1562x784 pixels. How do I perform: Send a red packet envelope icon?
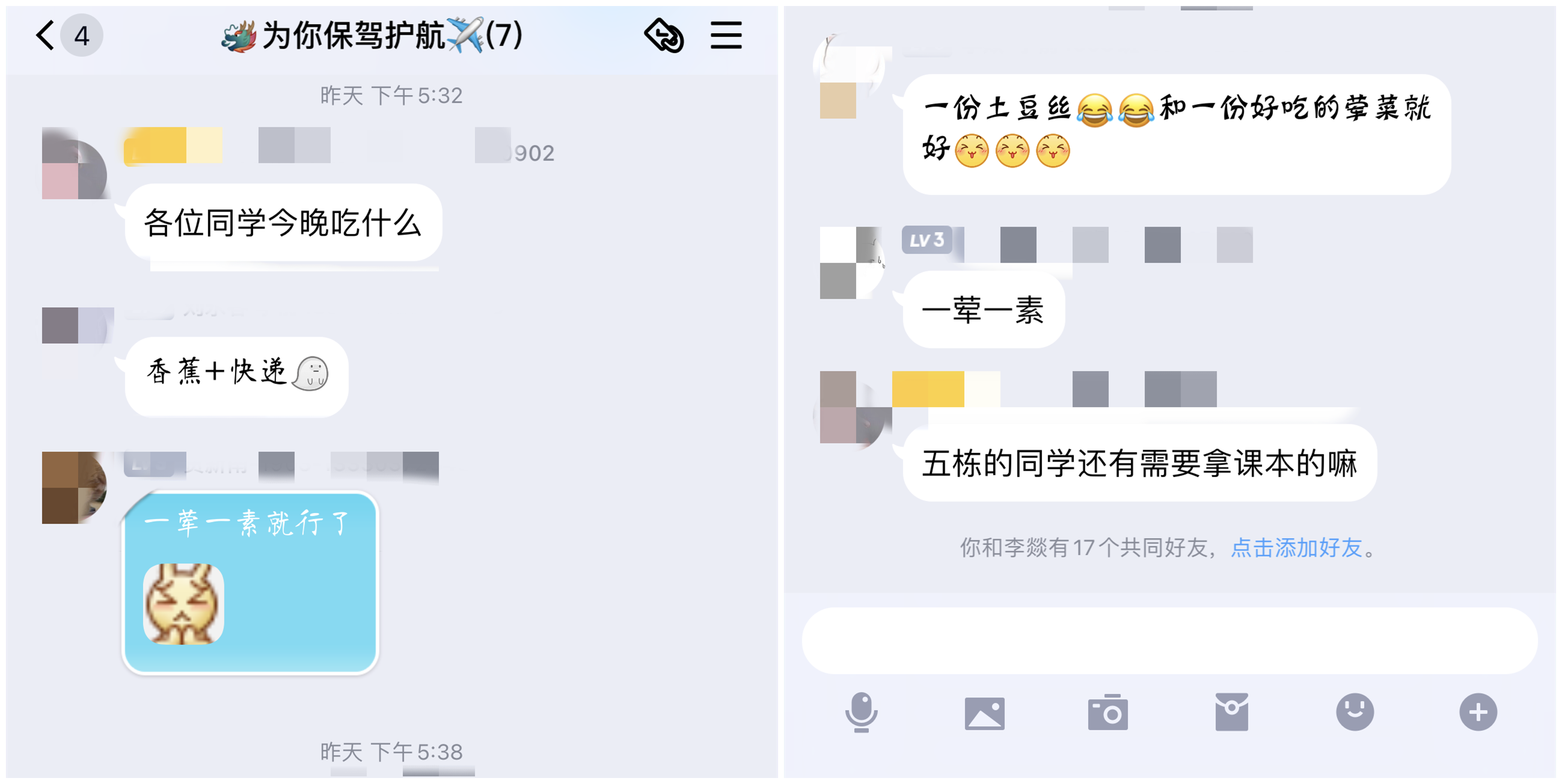pyautogui.click(x=1231, y=712)
